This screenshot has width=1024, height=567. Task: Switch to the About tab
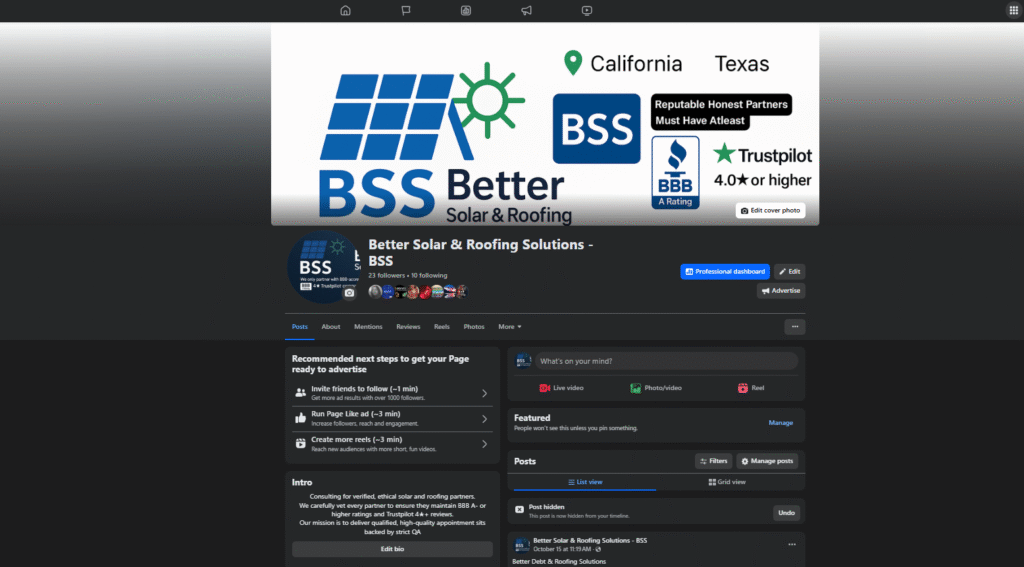[x=331, y=327]
